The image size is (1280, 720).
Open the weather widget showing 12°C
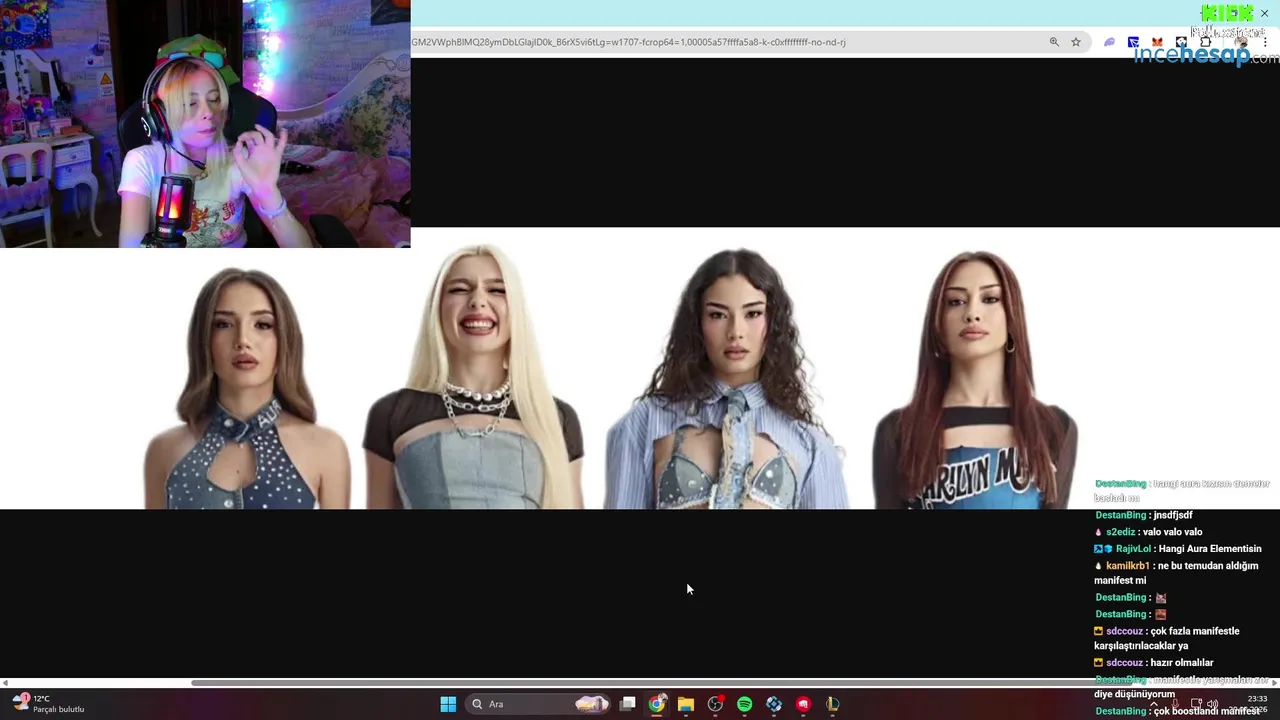(50, 704)
